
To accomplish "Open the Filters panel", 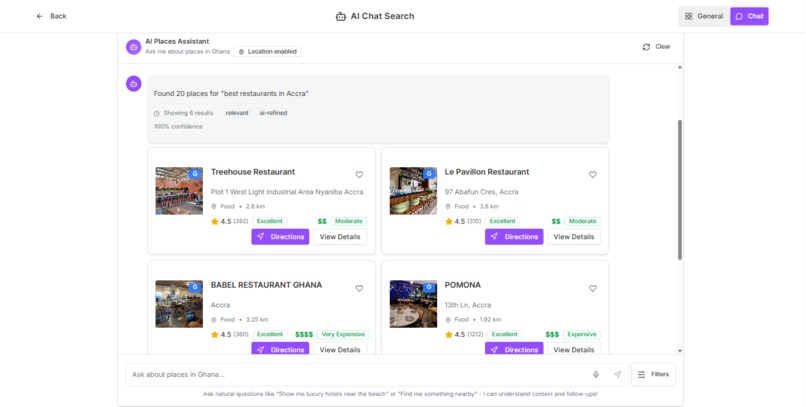I will (x=653, y=375).
